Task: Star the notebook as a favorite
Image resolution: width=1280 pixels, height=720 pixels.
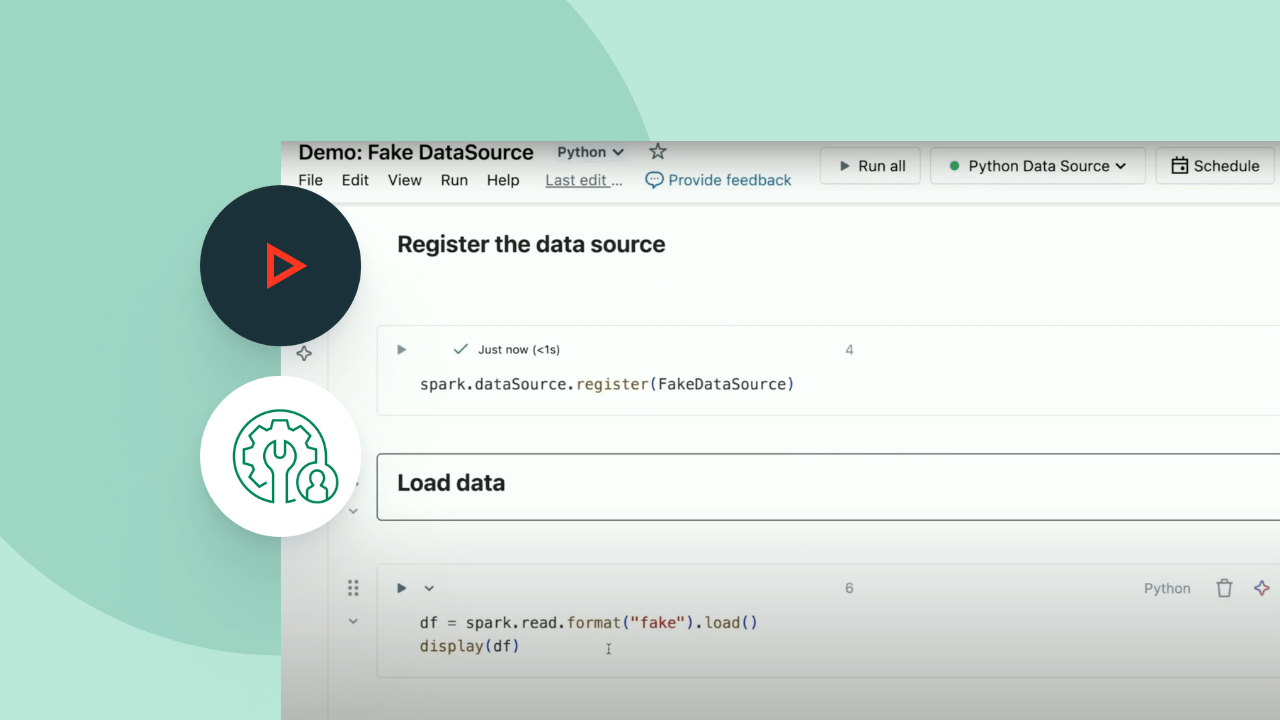Action: (x=657, y=152)
